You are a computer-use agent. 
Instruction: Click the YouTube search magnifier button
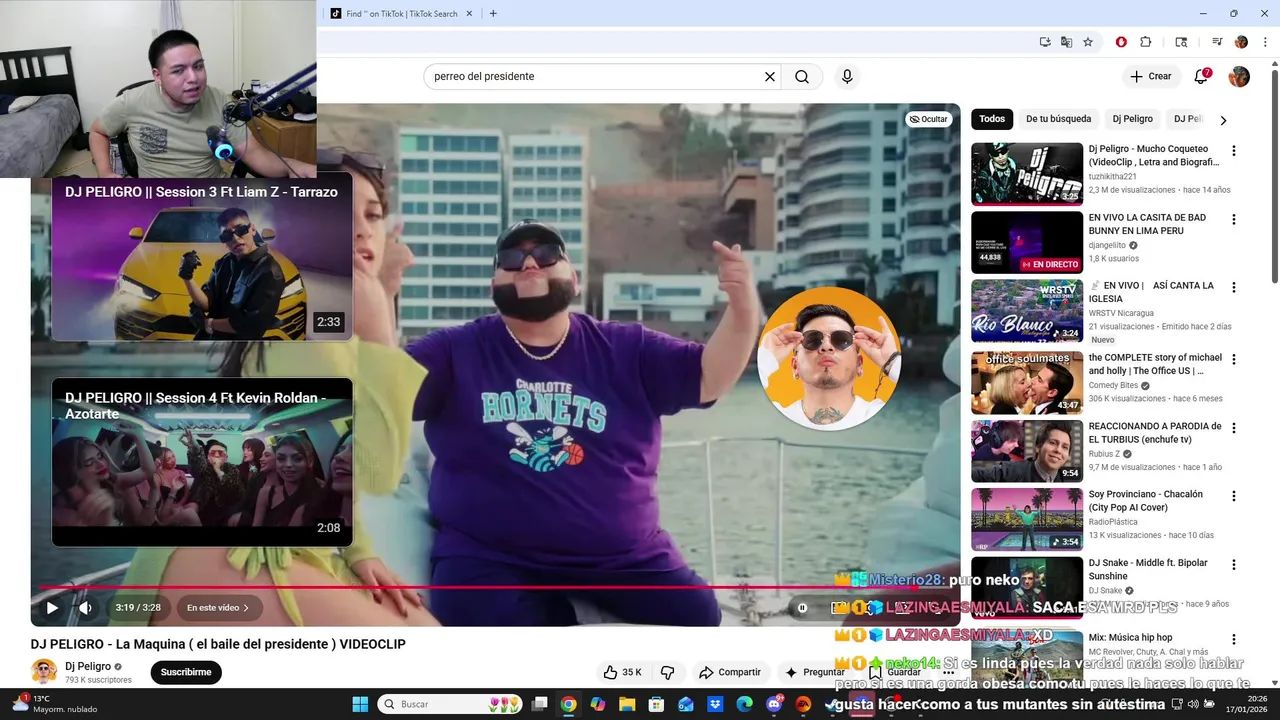pos(802,76)
